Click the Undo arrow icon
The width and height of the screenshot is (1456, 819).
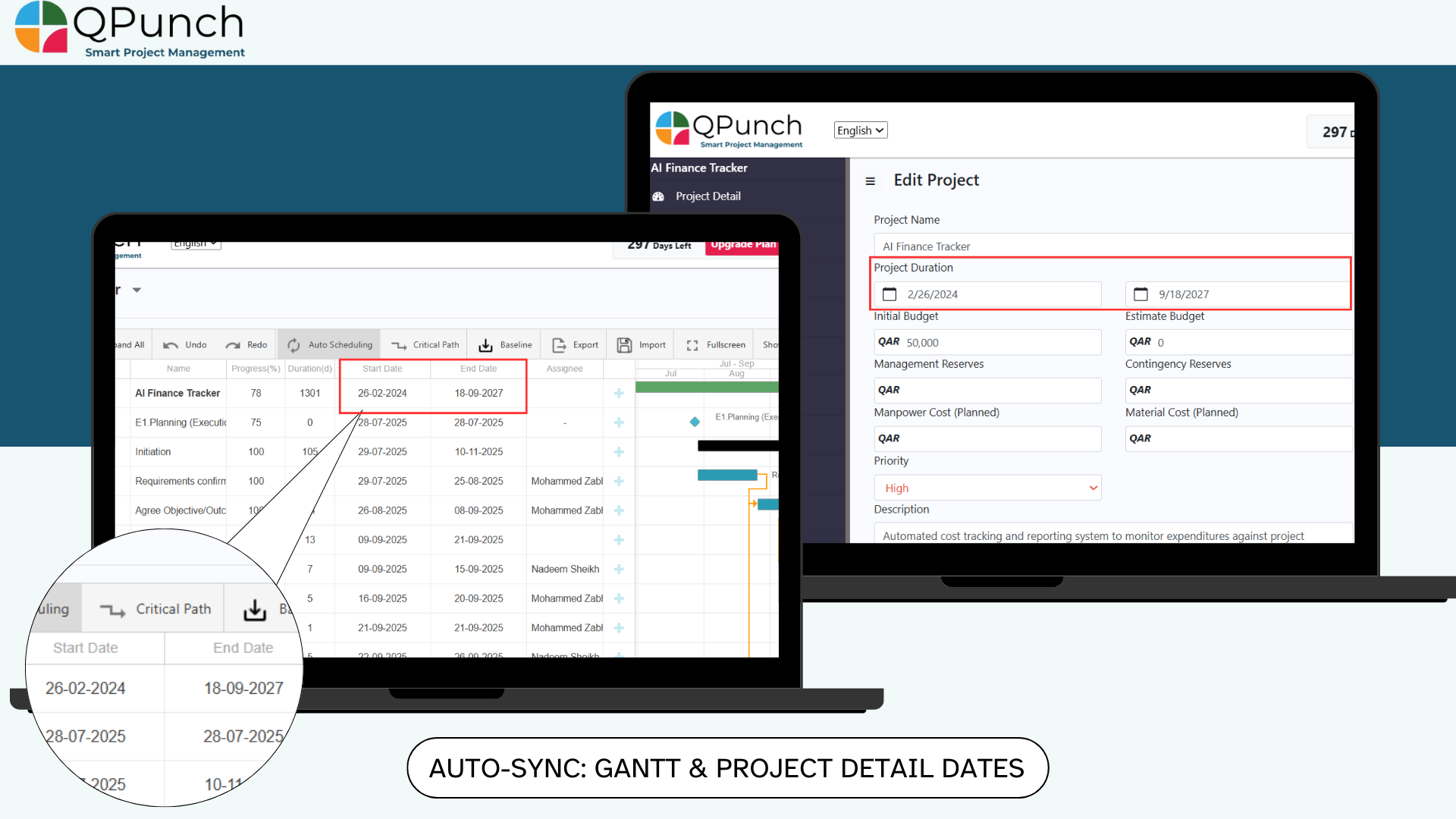pyautogui.click(x=171, y=345)
